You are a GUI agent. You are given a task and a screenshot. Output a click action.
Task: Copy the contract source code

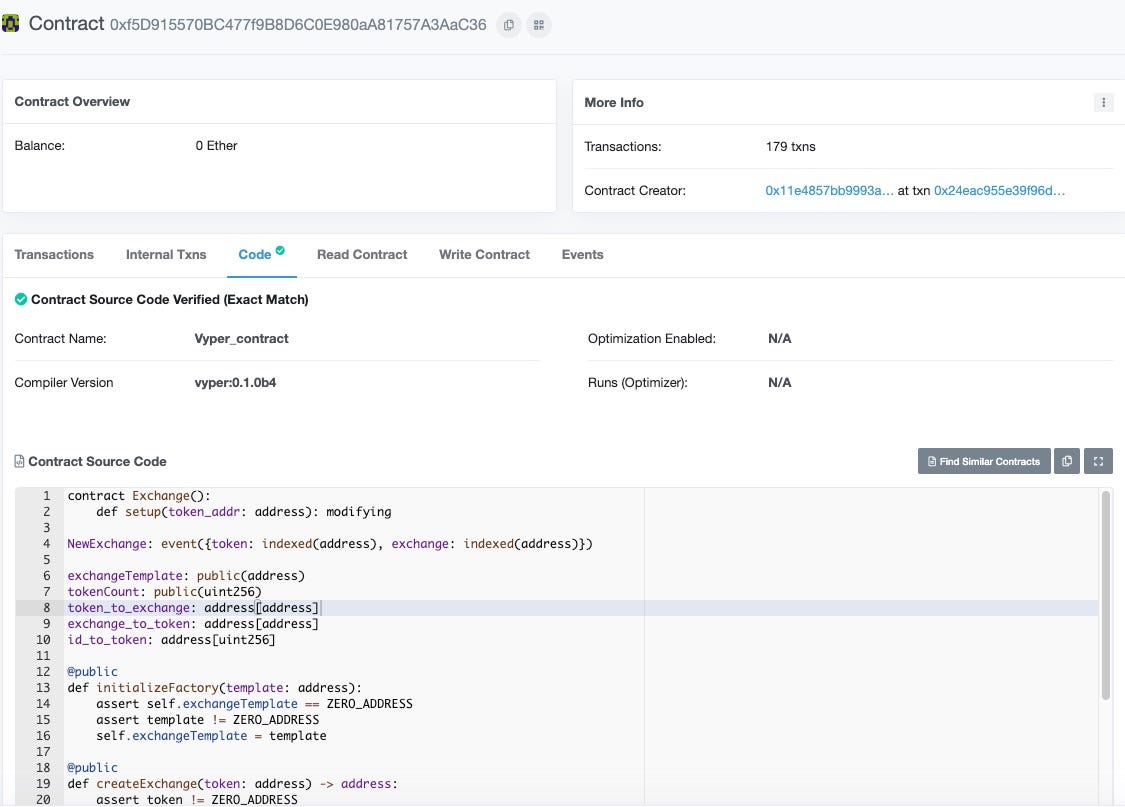click(1067, 461)
